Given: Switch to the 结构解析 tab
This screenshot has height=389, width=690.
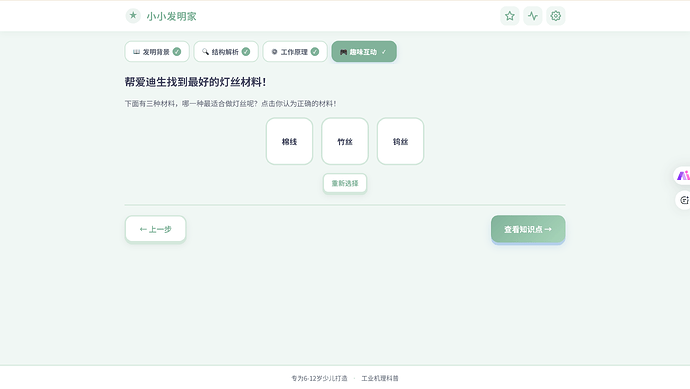Looking at the screenshot, I should click(x=226, y=51).
